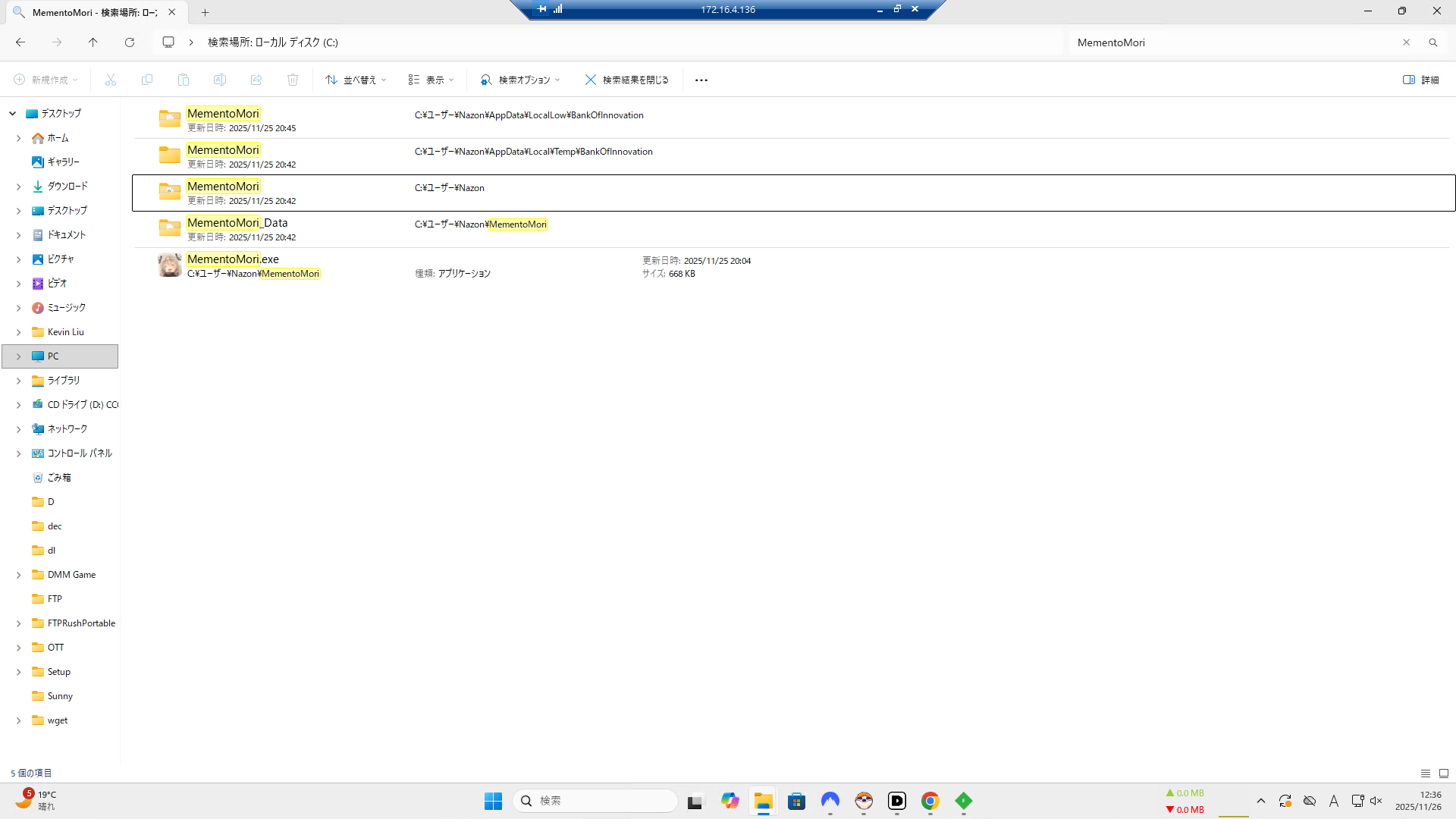The image size is (1456, 819).
Task: Clear the MementoMori search text
Action: coord(1406,42)
